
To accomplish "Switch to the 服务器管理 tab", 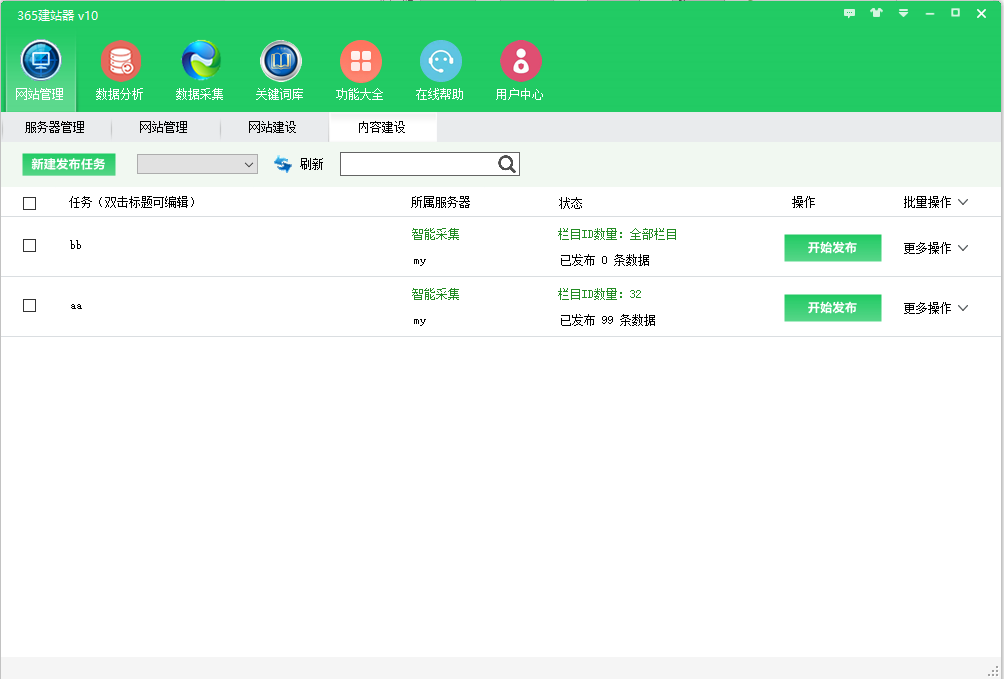I will (55, 127).
